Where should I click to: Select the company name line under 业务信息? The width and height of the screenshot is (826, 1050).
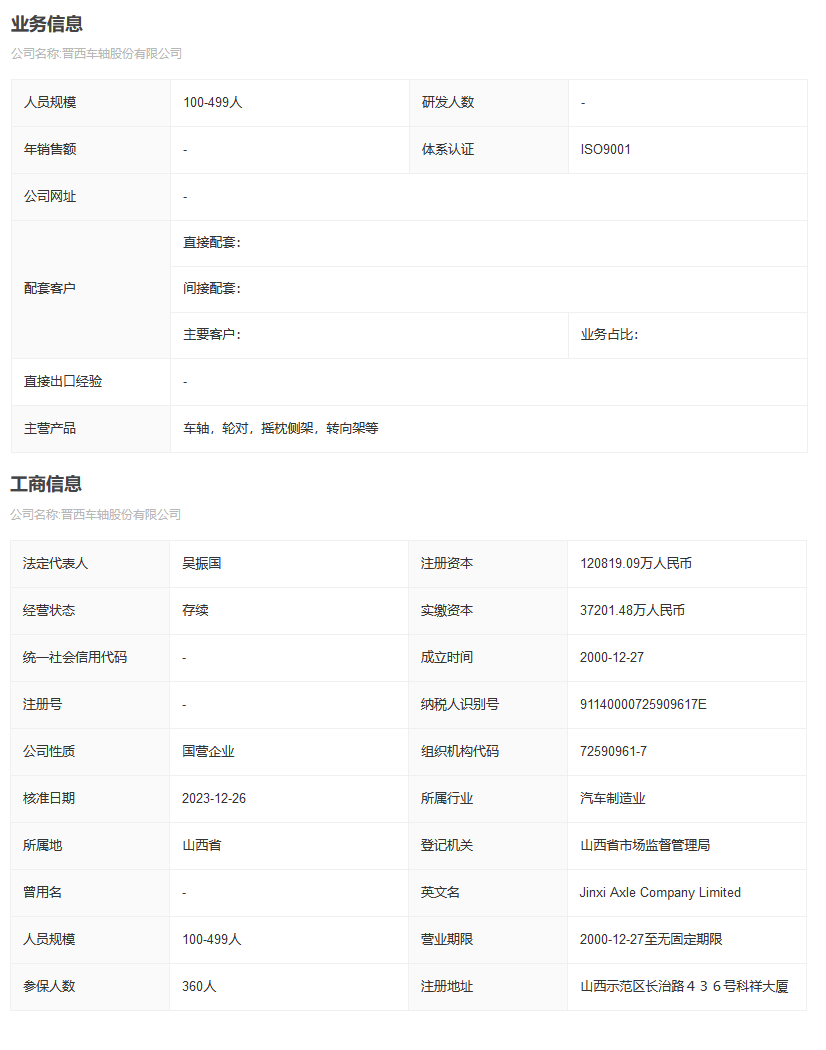[96, 54]
